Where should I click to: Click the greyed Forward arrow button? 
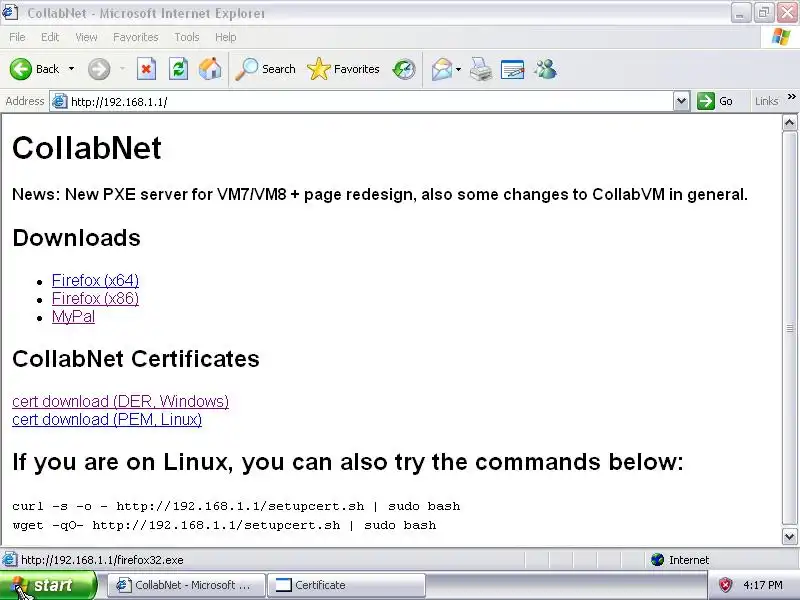[98, 69]
